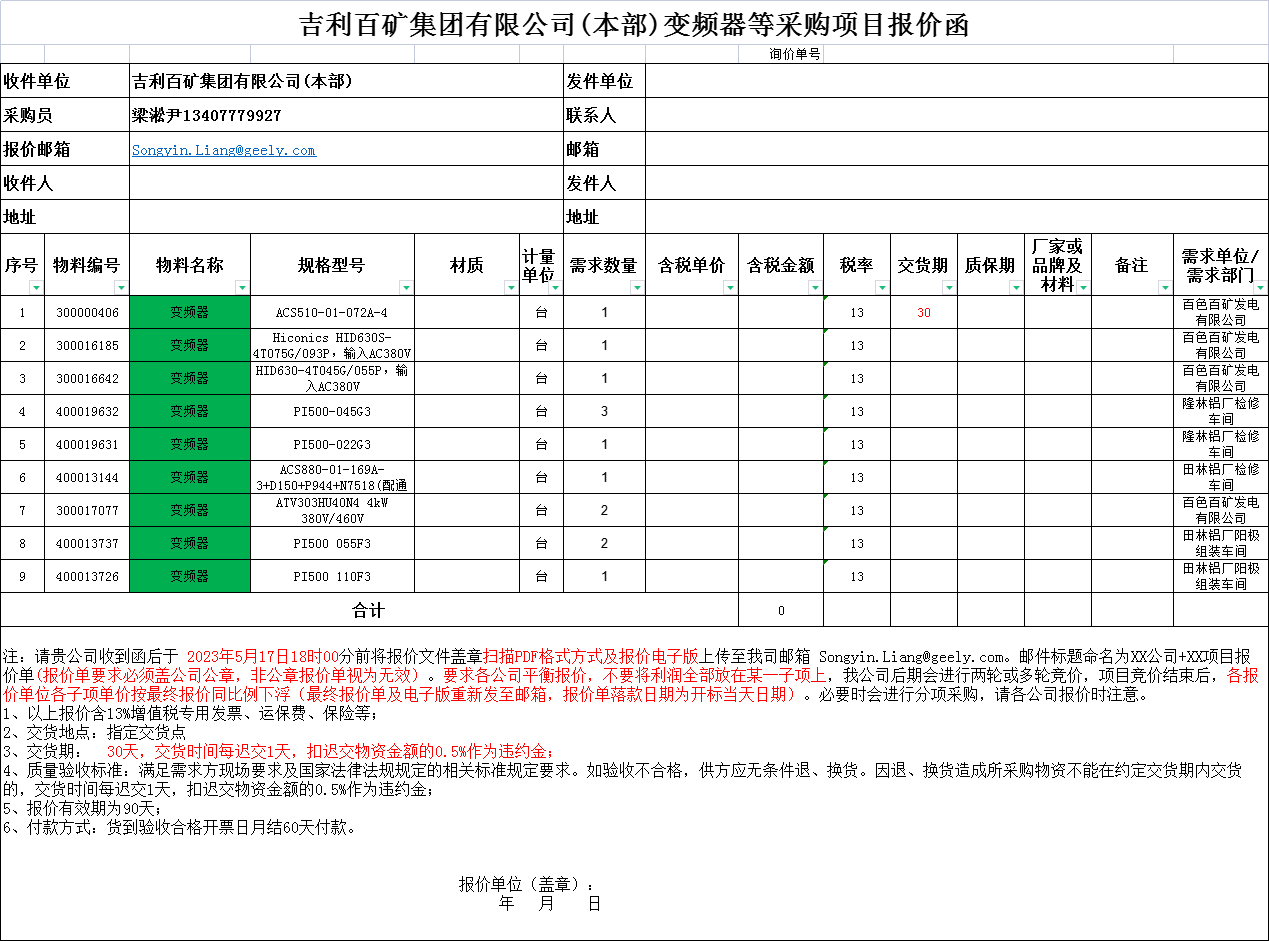Click the ACS880-01-169A model cell
The width and height of the screenshot is (1269, 941).
pyautogui.click(x=332, y=477)
